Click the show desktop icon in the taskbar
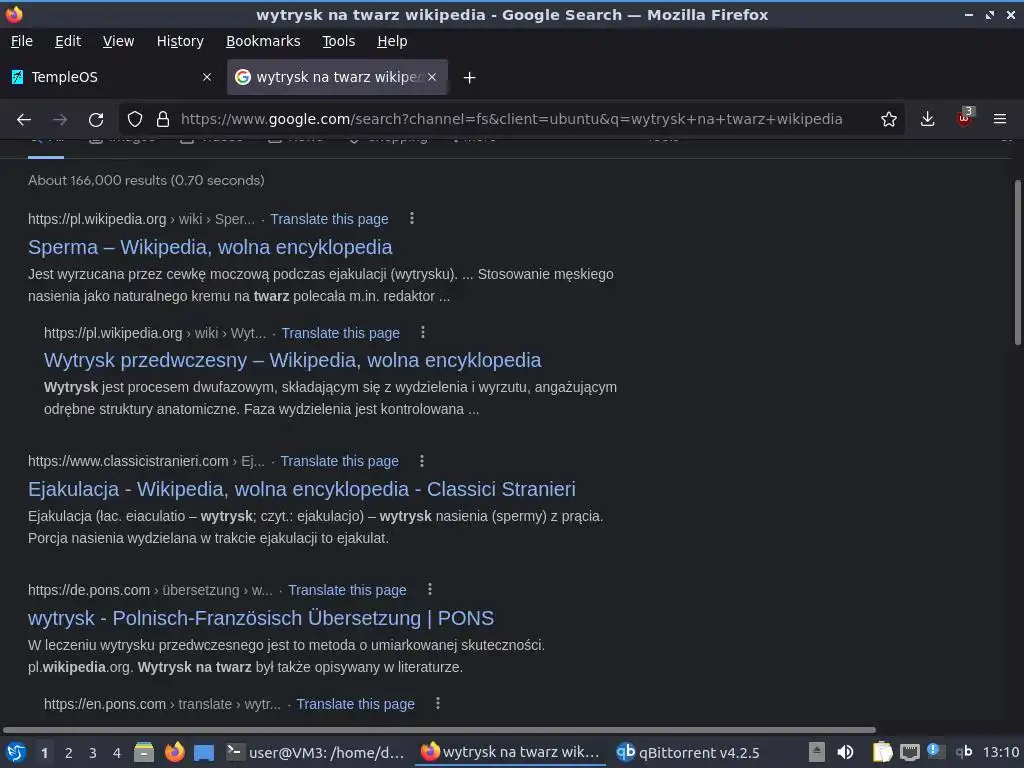The width and height of the screenshot is (1024, 768). tap(204, 752)
